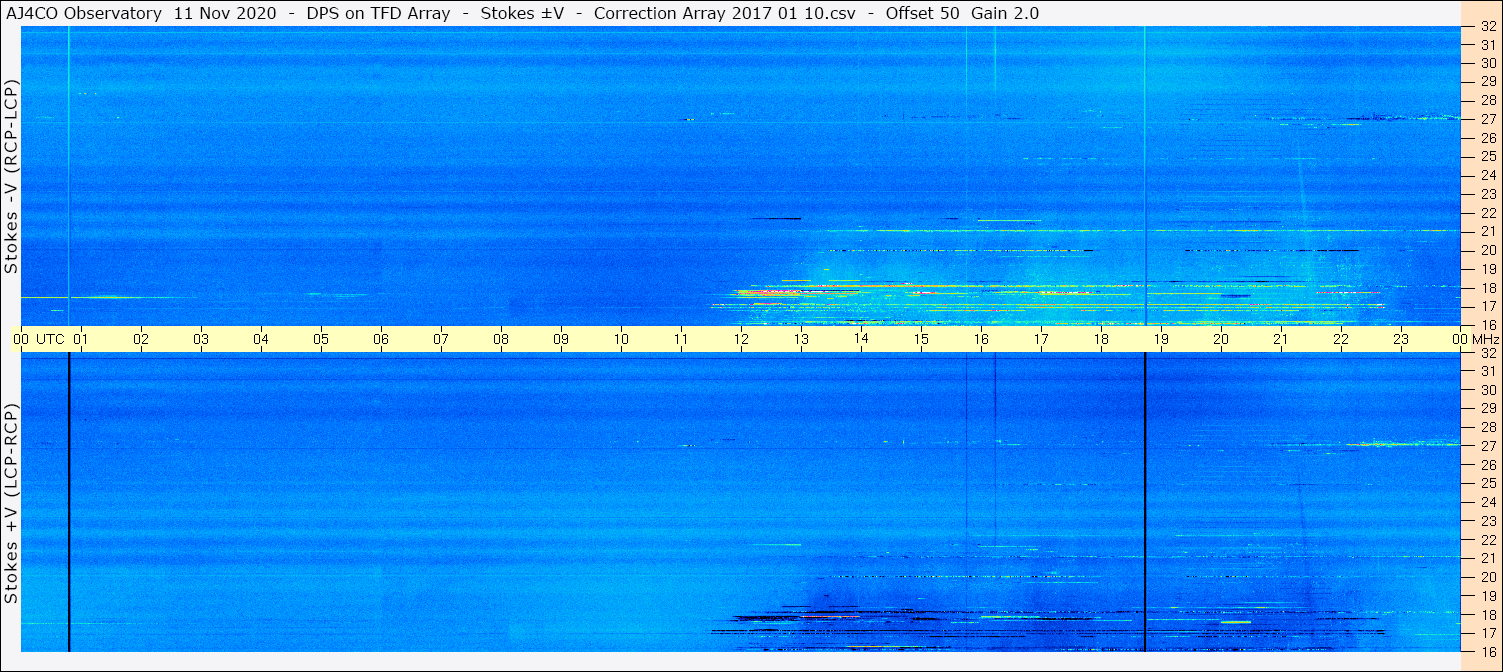Click 20 MHz label of Stokes +V panel
The width and height of the screenshot is (1503, 672).
click(1488, 576)
